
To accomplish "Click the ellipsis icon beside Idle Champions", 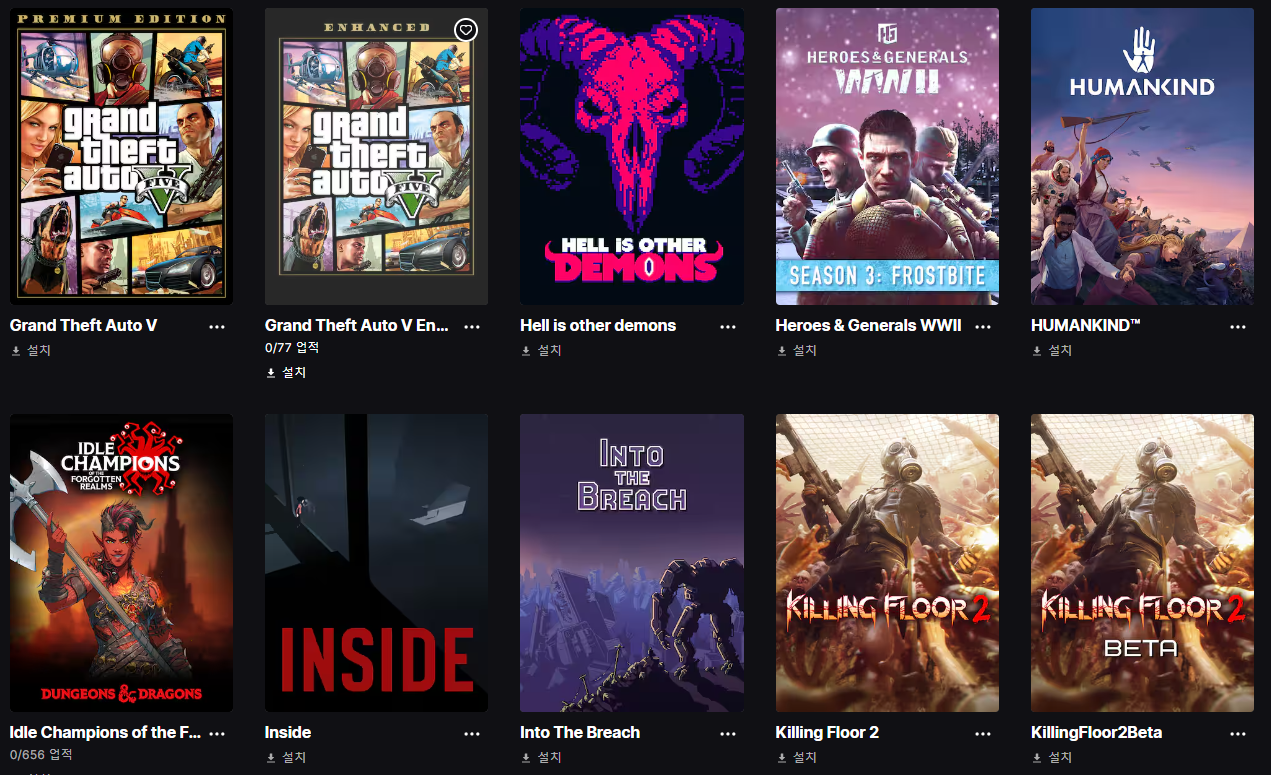I will pyautogui.click(x=217, y=733).
